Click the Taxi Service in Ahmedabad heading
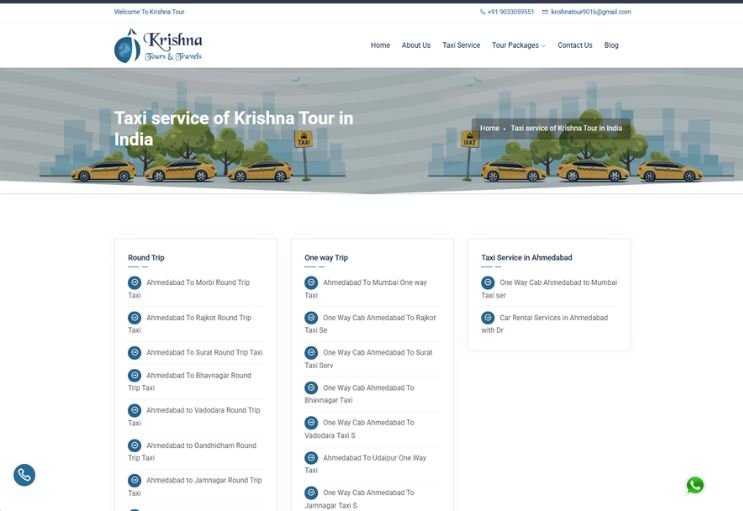The width and height of the screenshot is (743, 511). (526, 258)
